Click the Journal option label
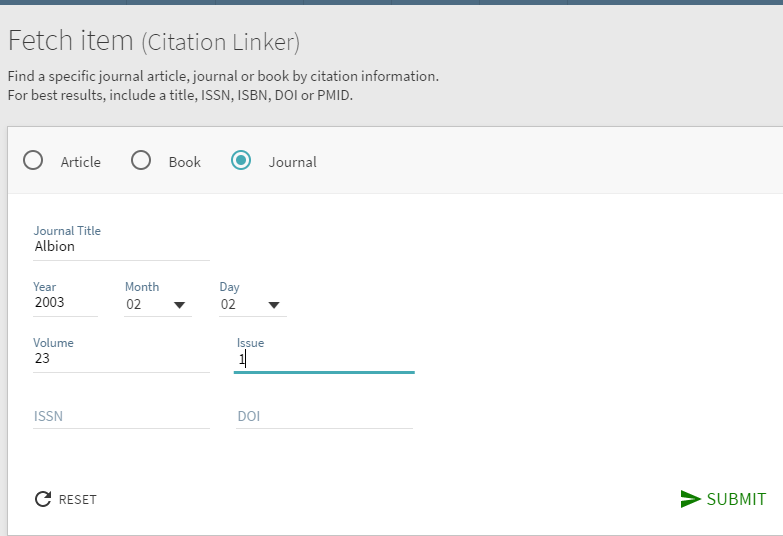The width and height of the screenshot is (783, 536). [x=292, y=162]
